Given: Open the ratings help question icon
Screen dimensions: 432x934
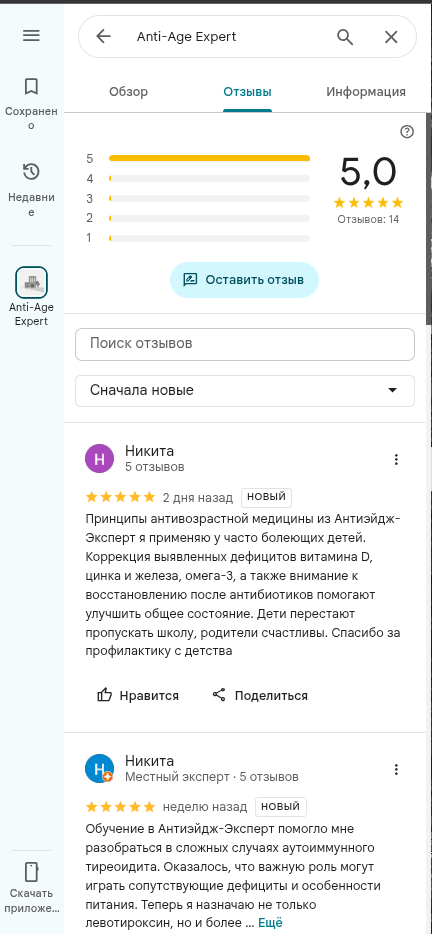Looking at the screenshot, I should [x=407, y=132].
